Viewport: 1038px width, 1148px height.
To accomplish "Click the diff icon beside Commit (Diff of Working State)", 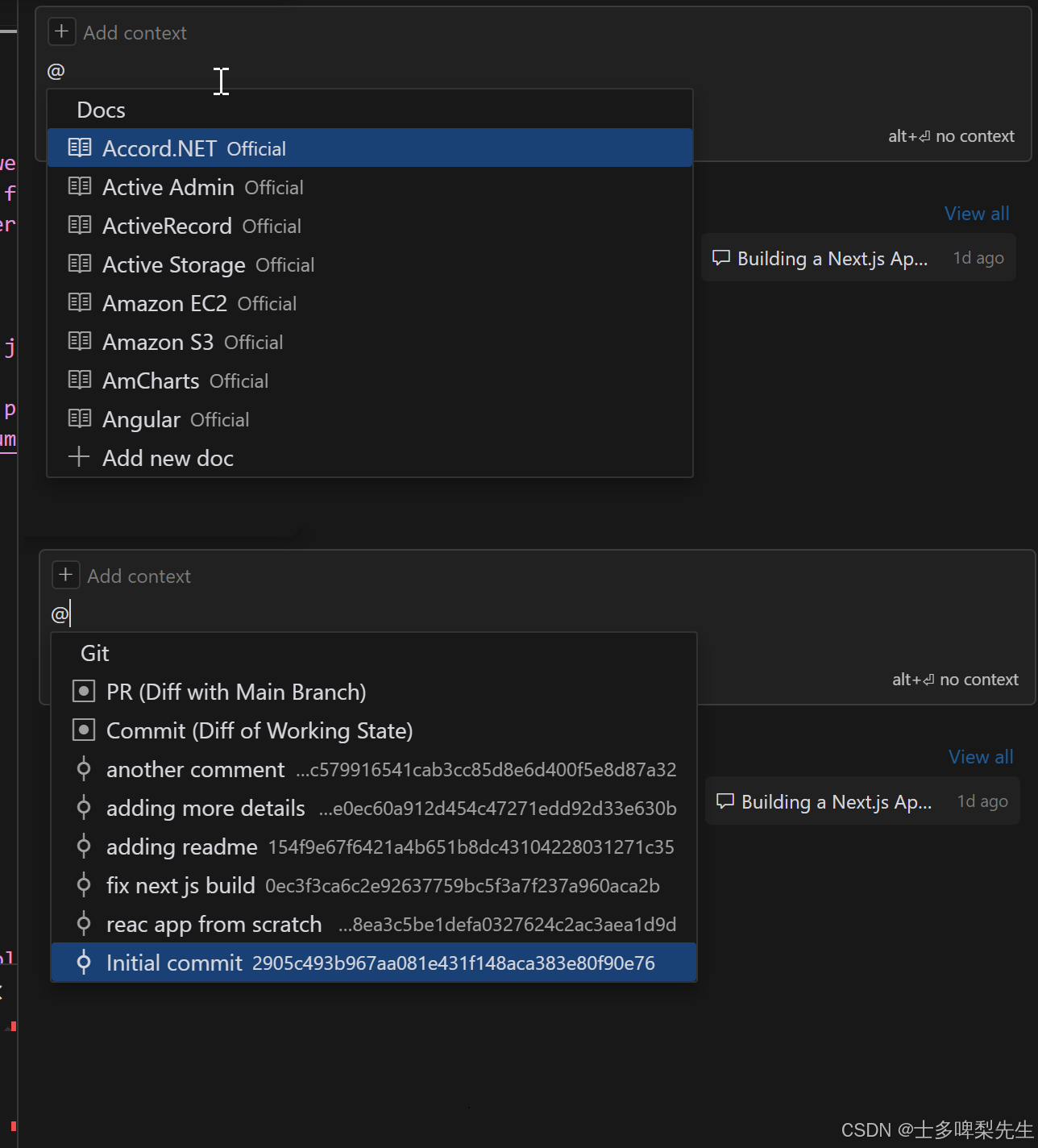I will click(84, 730).
